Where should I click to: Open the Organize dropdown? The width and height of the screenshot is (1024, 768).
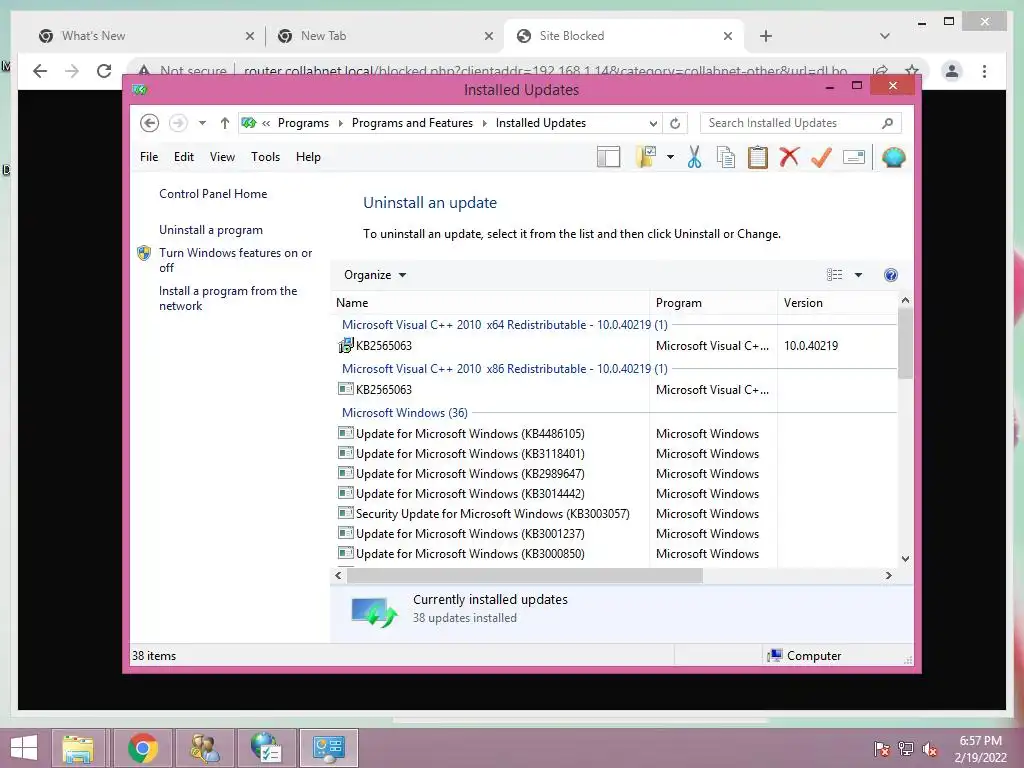click(375, 275)
